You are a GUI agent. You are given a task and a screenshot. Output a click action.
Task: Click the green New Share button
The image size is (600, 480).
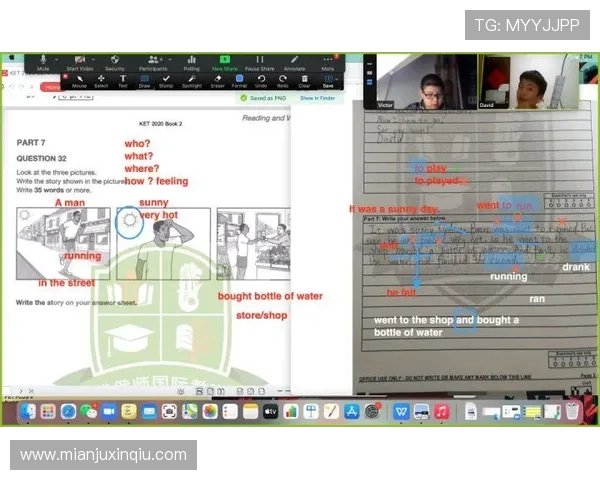(225, 62)
